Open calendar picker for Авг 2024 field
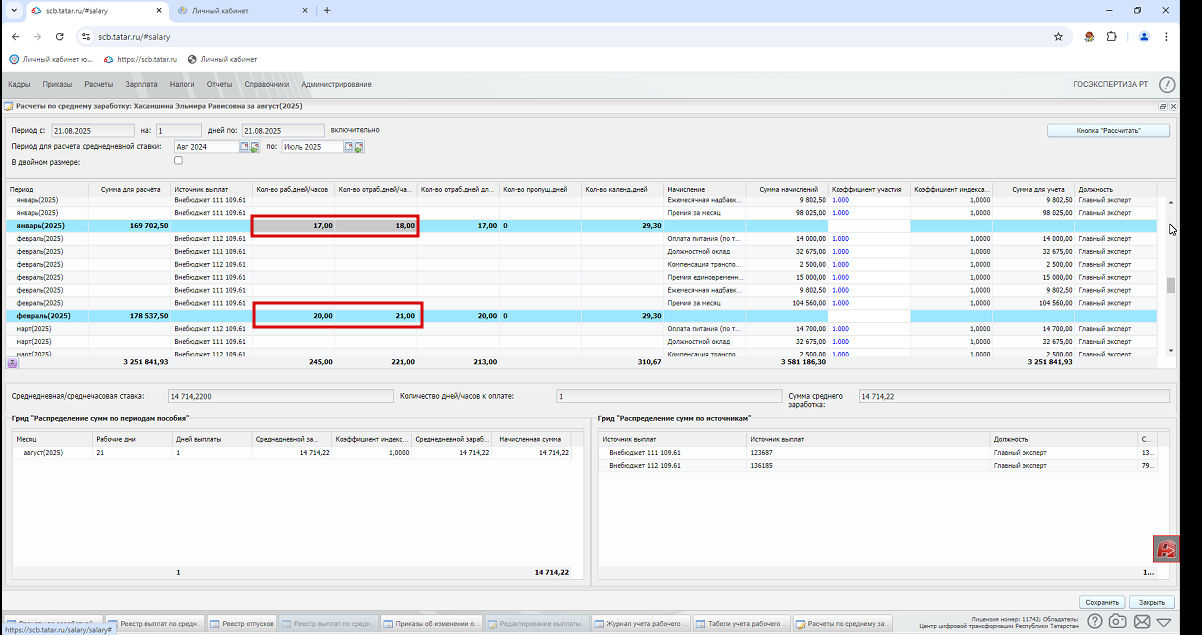The height and width of the screenshot is (635, 1202). point(243,147)
